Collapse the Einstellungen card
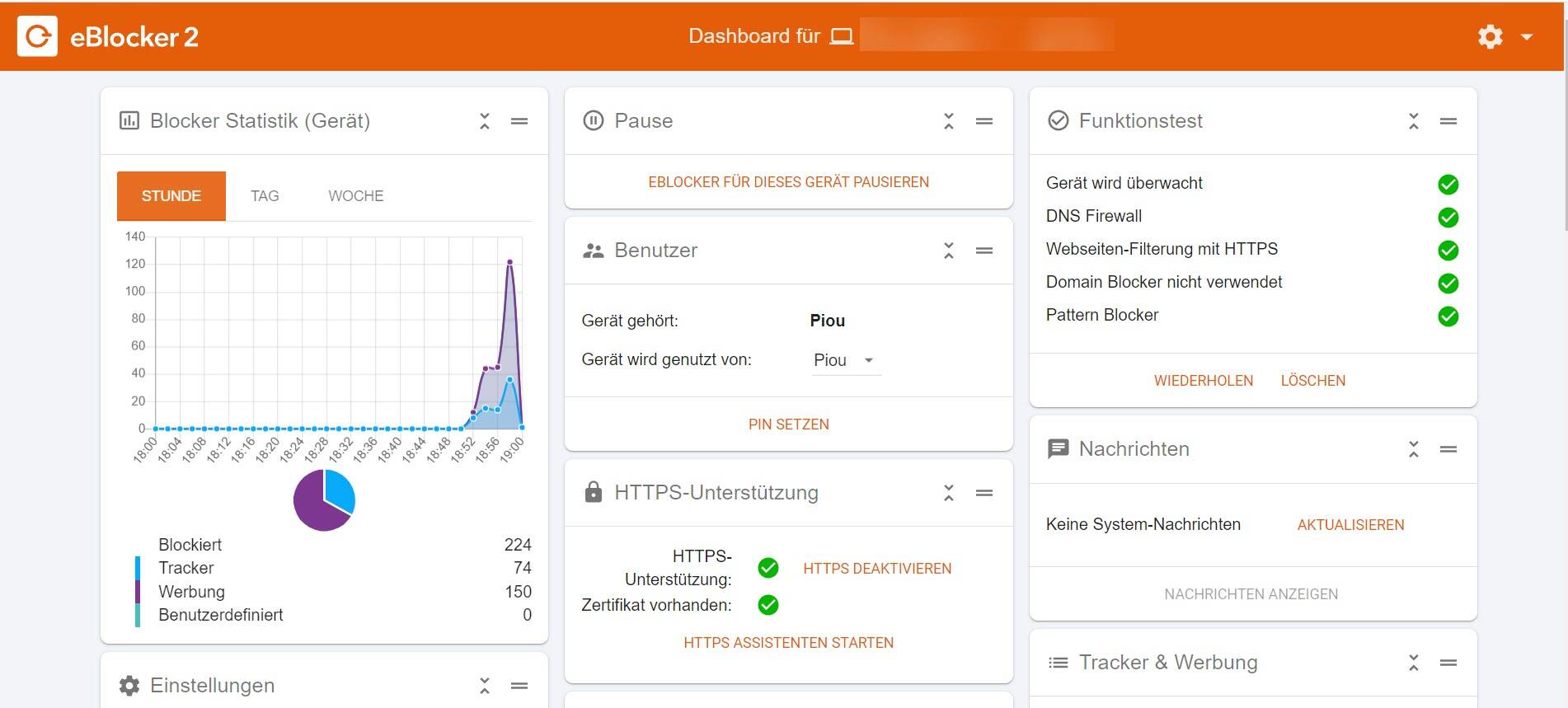 click(x=485, y=686)
